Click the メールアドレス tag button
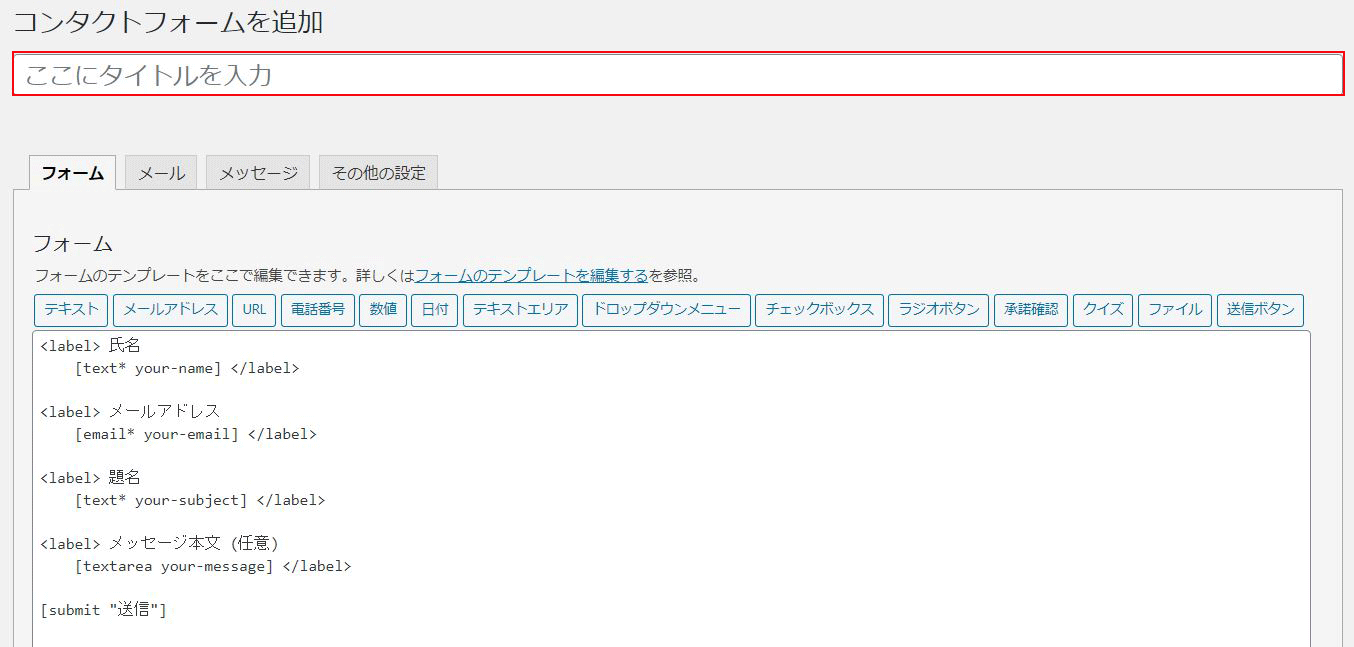 coord(170,310)
